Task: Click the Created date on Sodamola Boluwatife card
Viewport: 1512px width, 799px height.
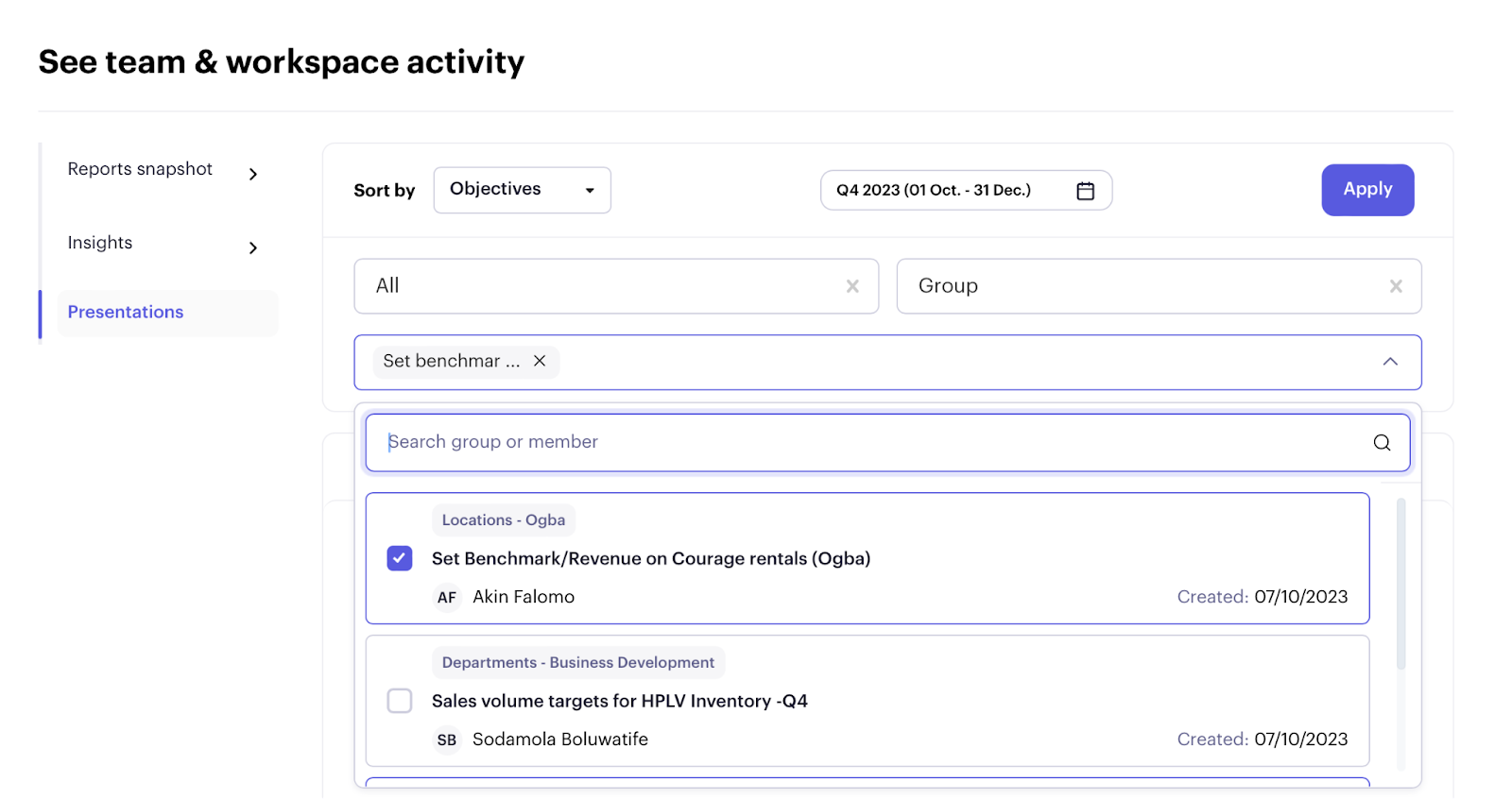Action: 1263,739
